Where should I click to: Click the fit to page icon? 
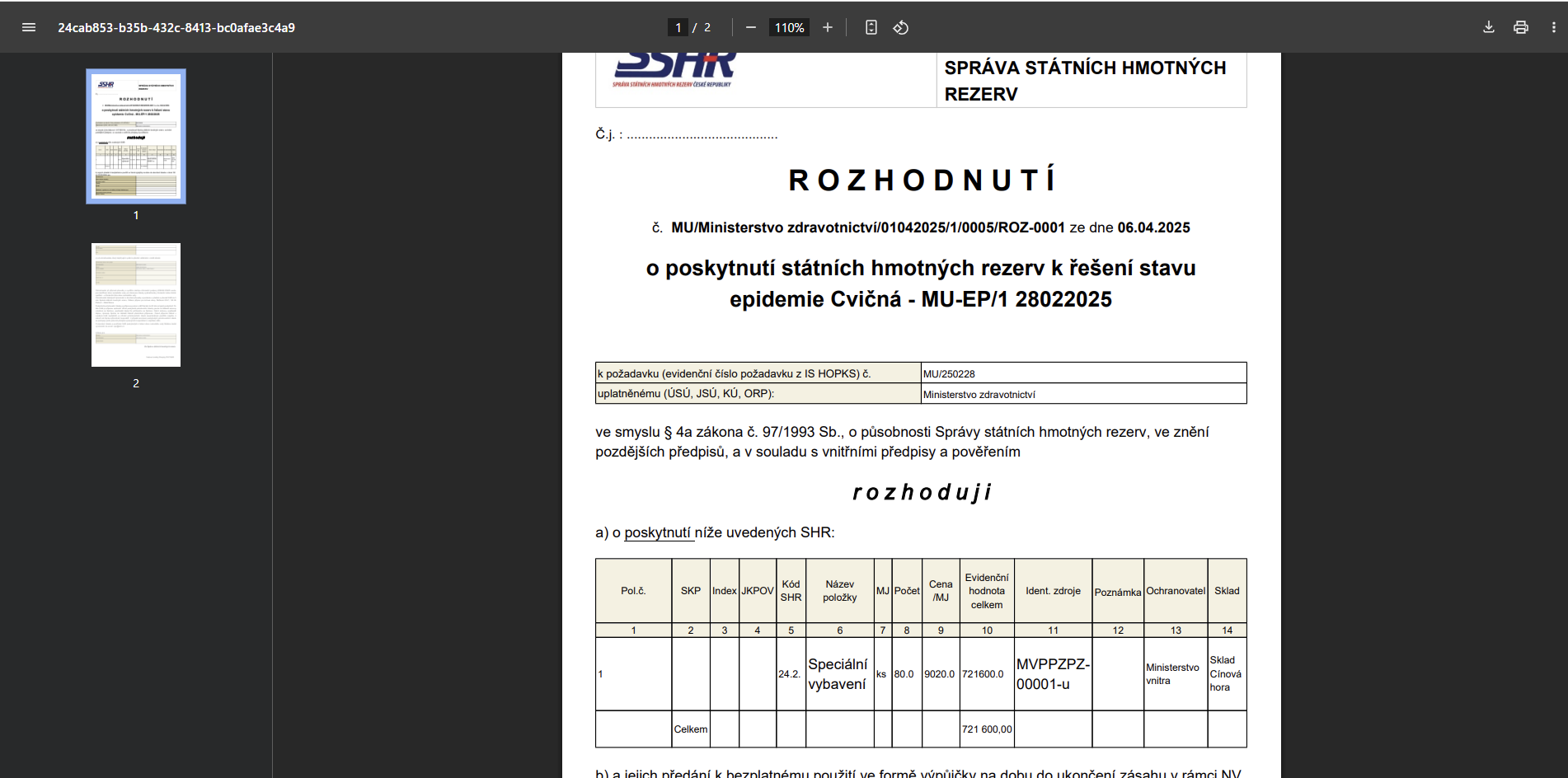871,27
